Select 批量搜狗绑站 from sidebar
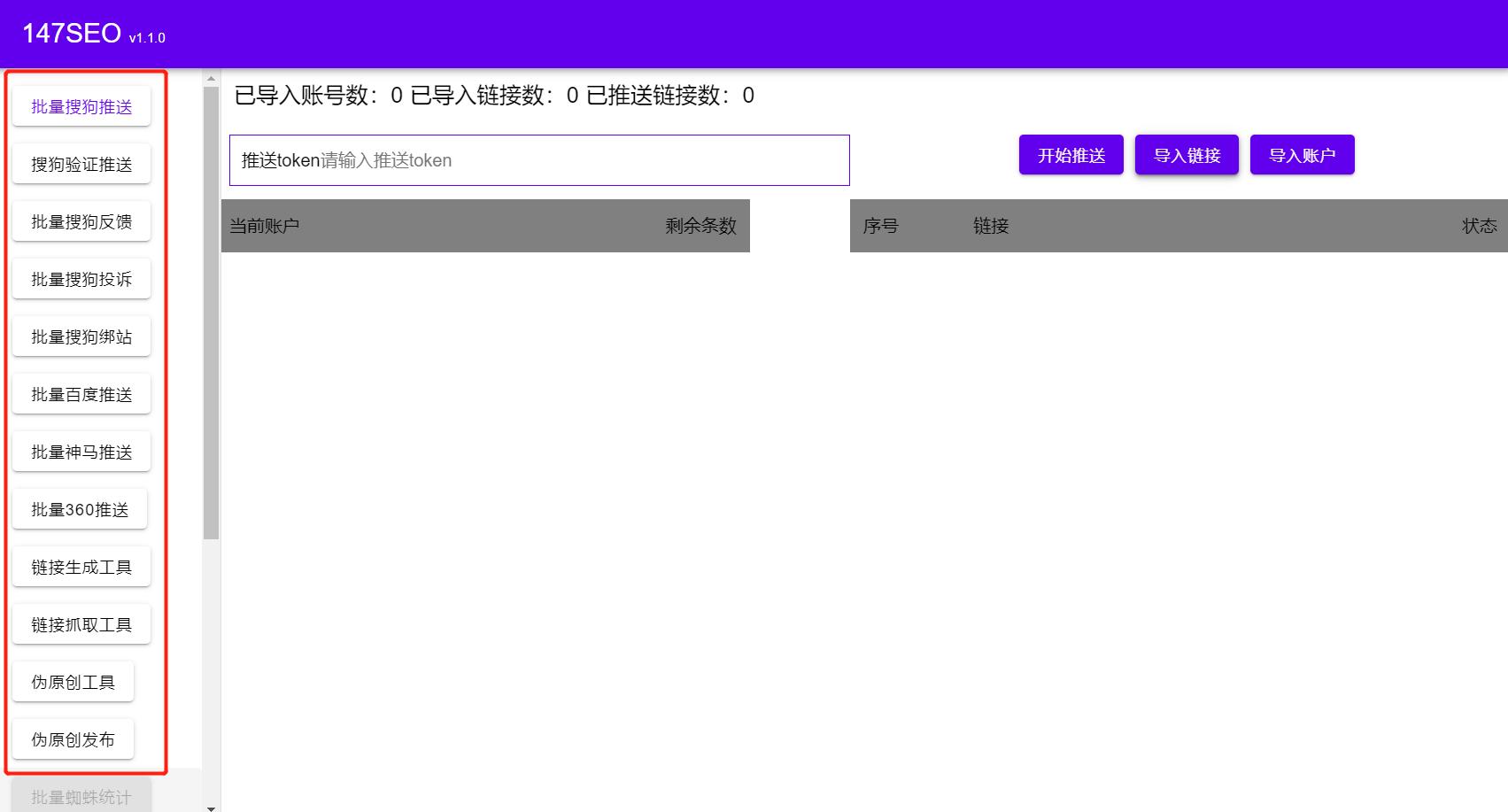 [x=81, y=336]
